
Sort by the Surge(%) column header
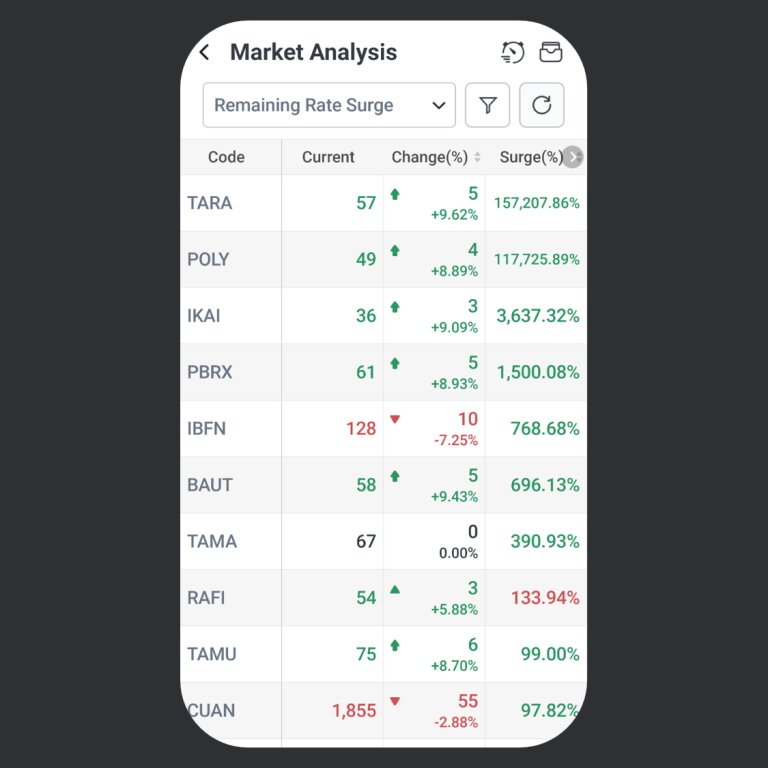[530, 157]
